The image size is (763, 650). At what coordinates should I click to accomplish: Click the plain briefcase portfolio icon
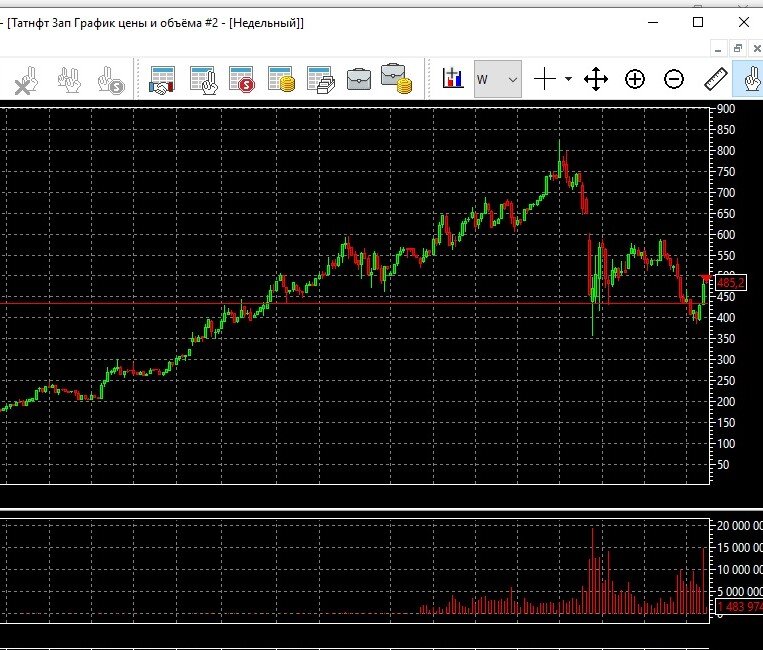pyautogui.click(x=359, y=79)
